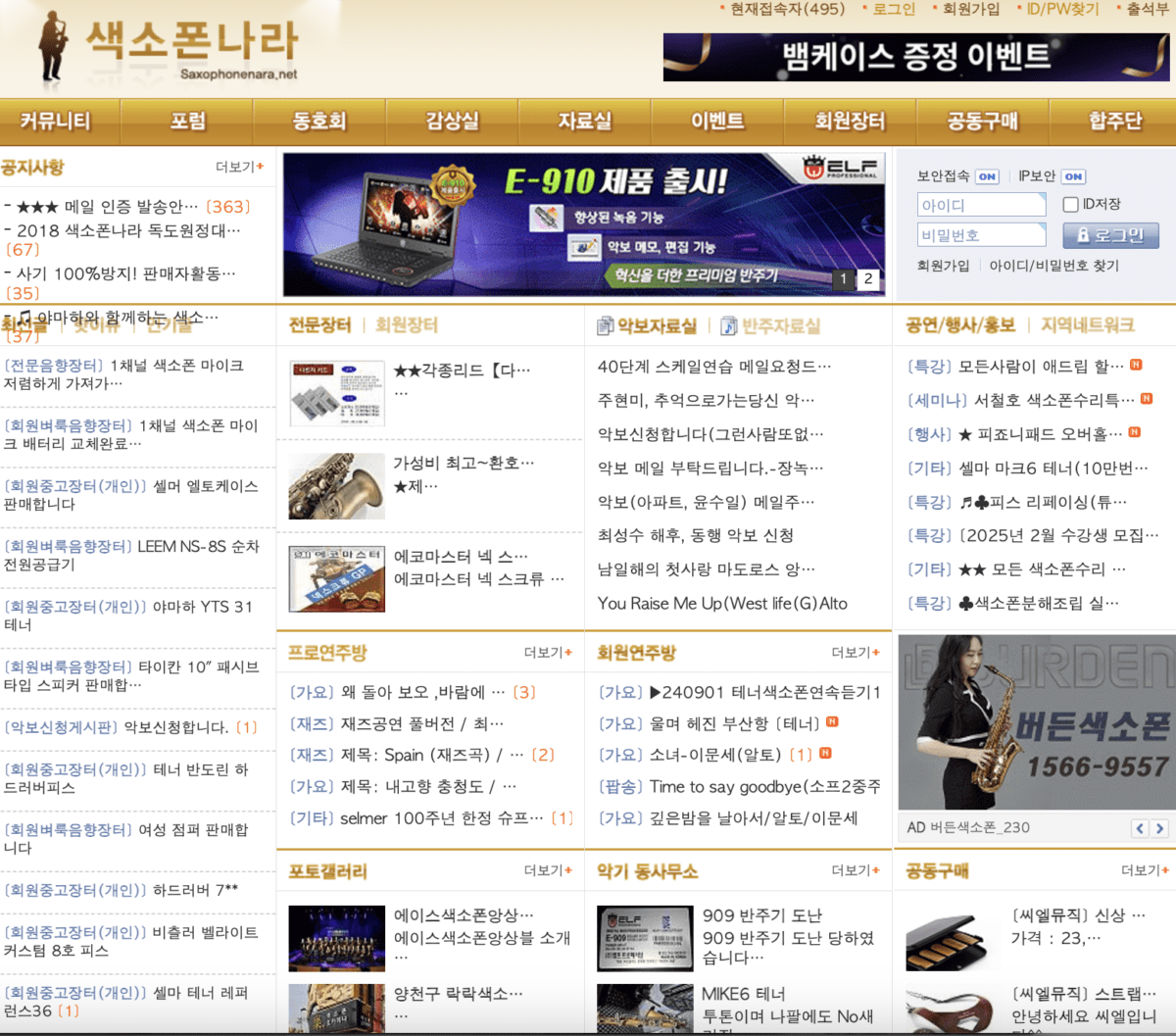This screenshot has width=1176, height=1036.
Task: Select banner slide 2 indicator
Action: pos(867,279)
